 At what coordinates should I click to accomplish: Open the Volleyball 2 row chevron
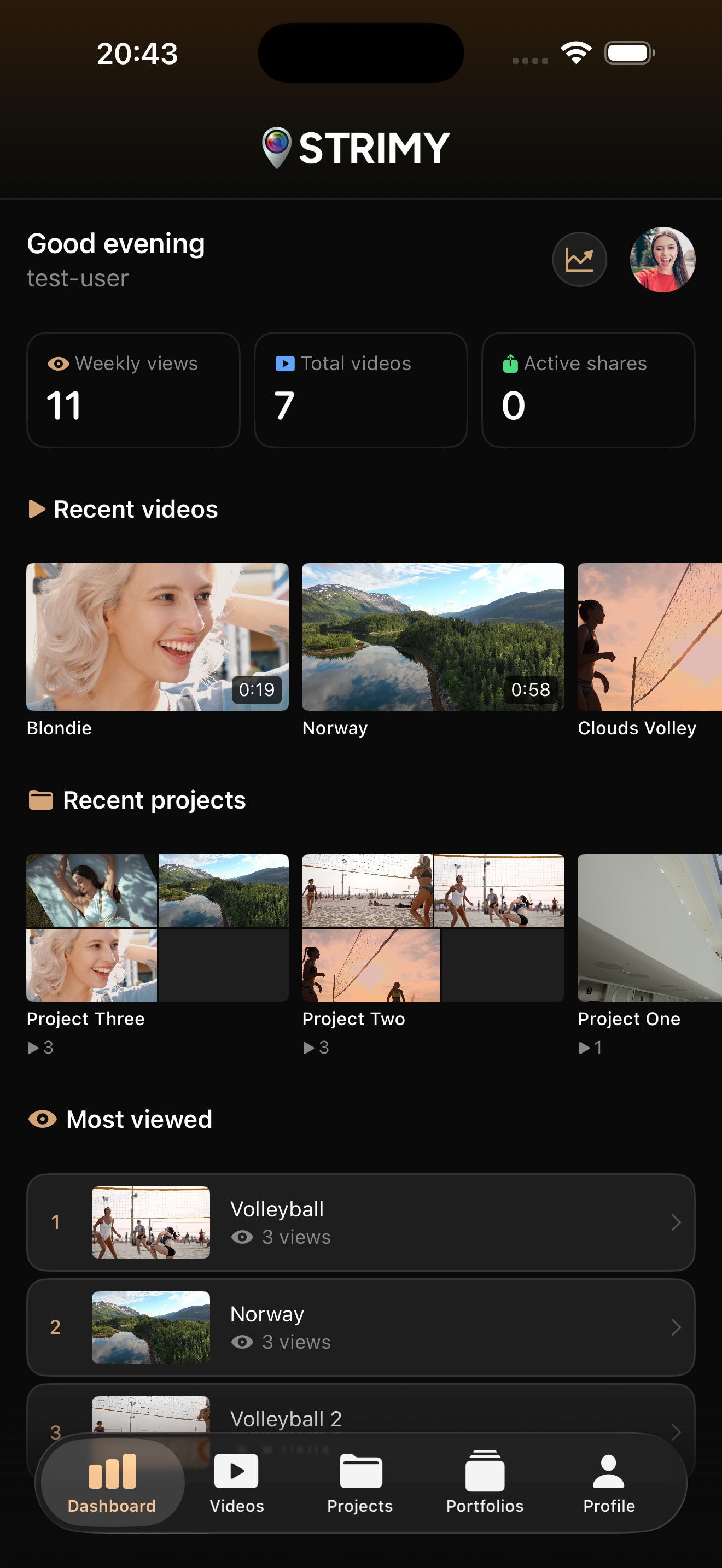[675, 1432]
